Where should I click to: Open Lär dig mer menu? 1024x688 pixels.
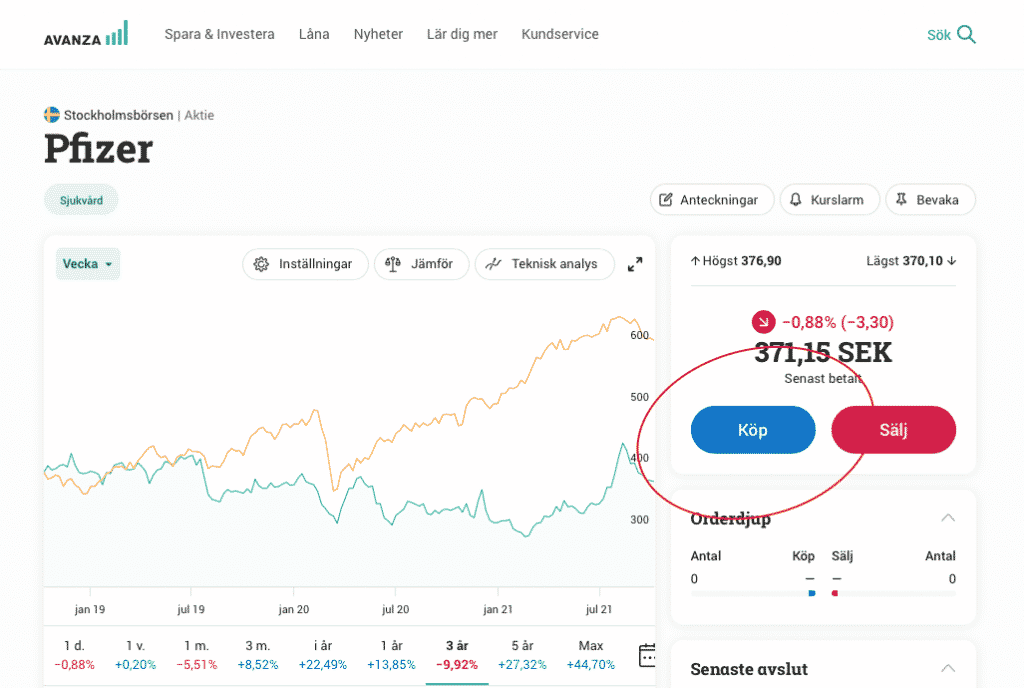462,34
